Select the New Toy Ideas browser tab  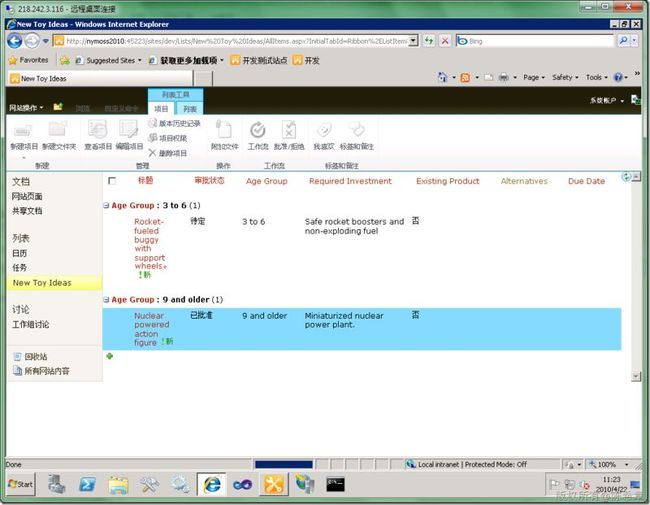[99, 78]
